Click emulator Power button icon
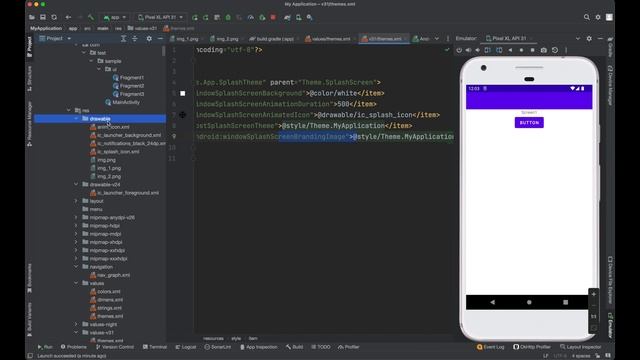This screenshot has width=640, height=360. point(459,50)
